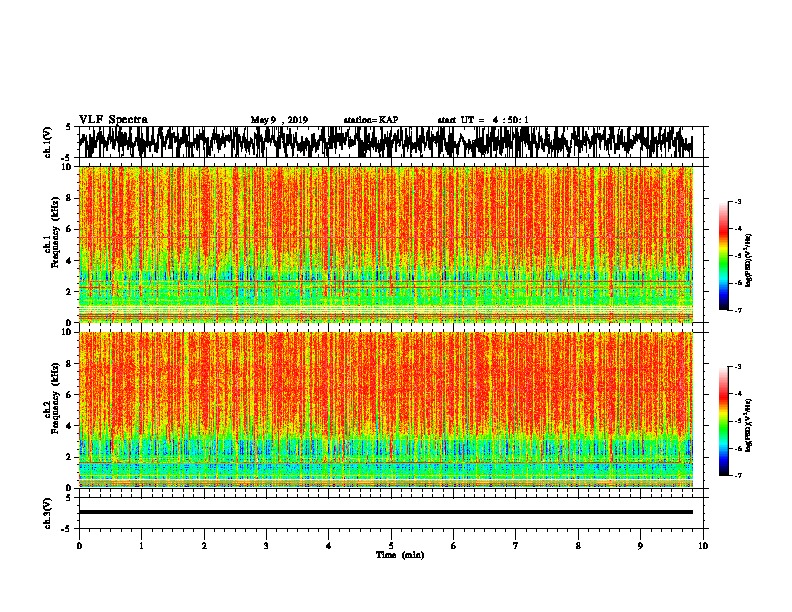Click the "5" upper tick of ch.1(V) axis
Screen dimensions: 792x612
(x=69, y=127)
